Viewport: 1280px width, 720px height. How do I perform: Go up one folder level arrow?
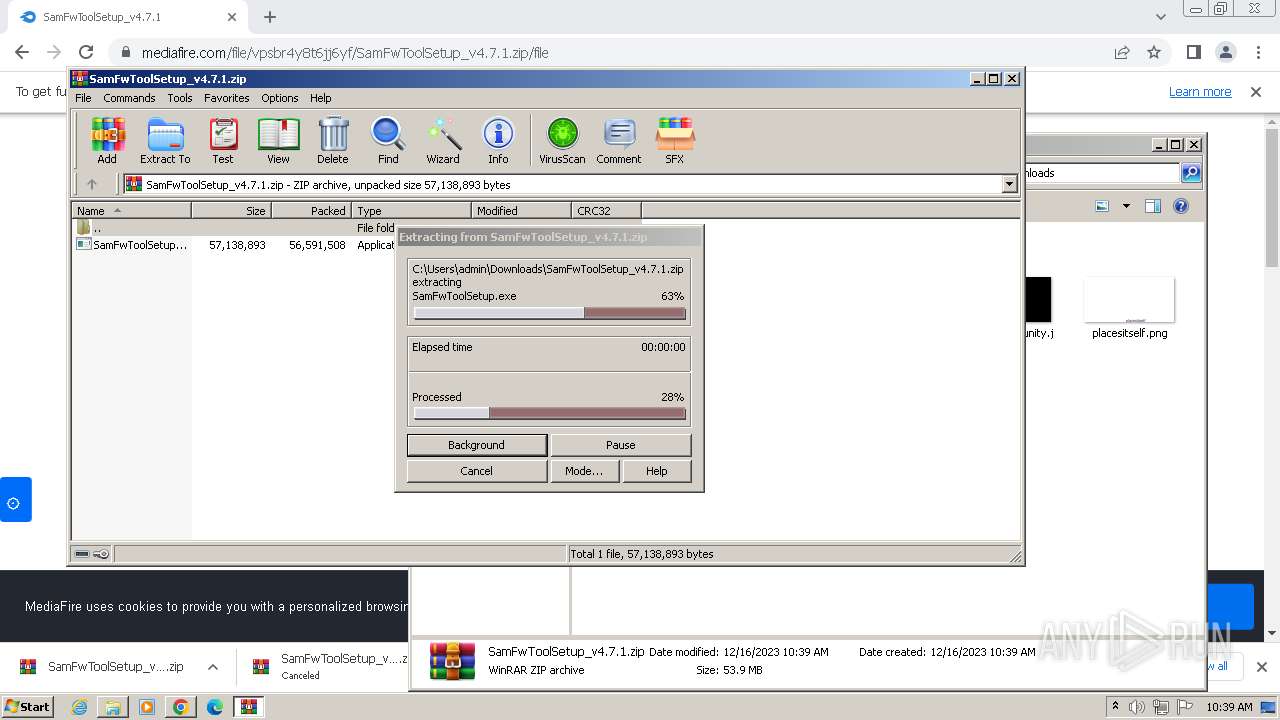click(x=92, y=184)
